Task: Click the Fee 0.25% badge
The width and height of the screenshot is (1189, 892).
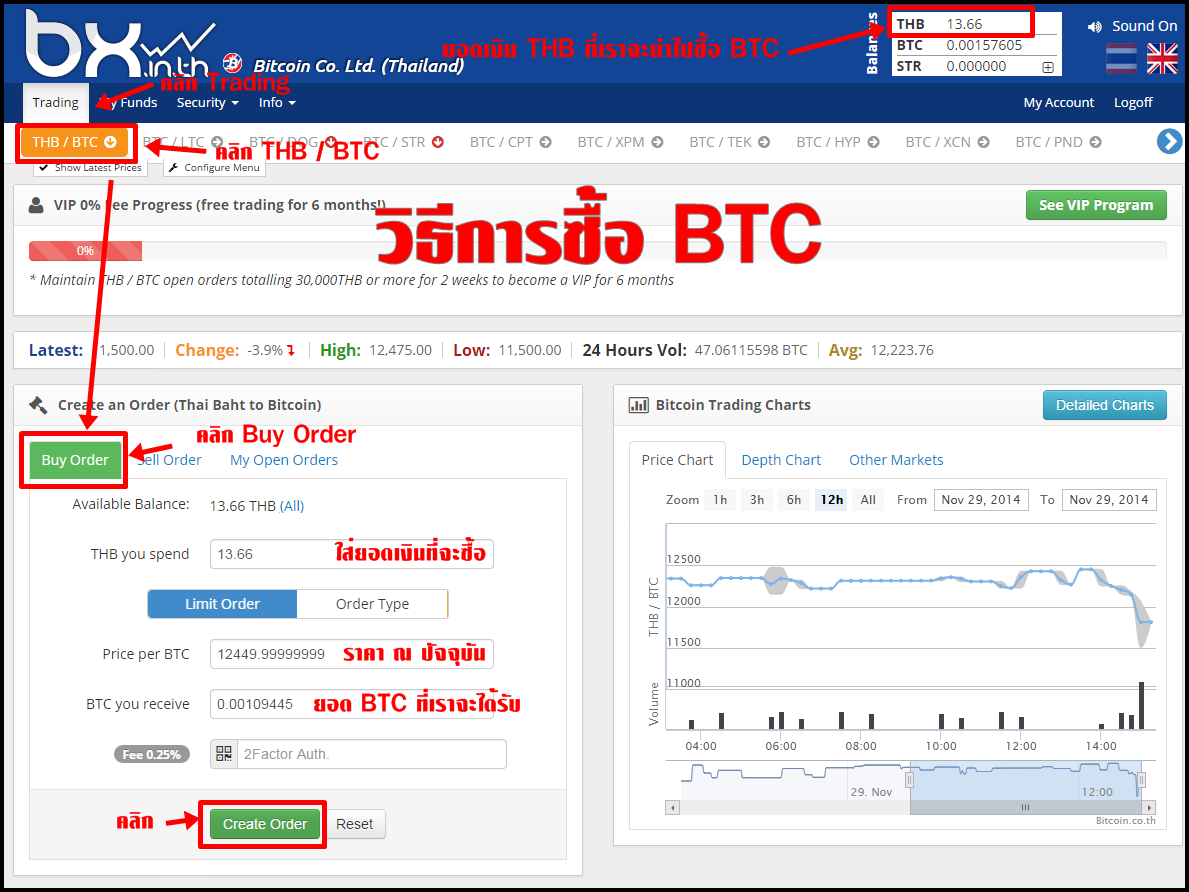Action: (152, 755)
